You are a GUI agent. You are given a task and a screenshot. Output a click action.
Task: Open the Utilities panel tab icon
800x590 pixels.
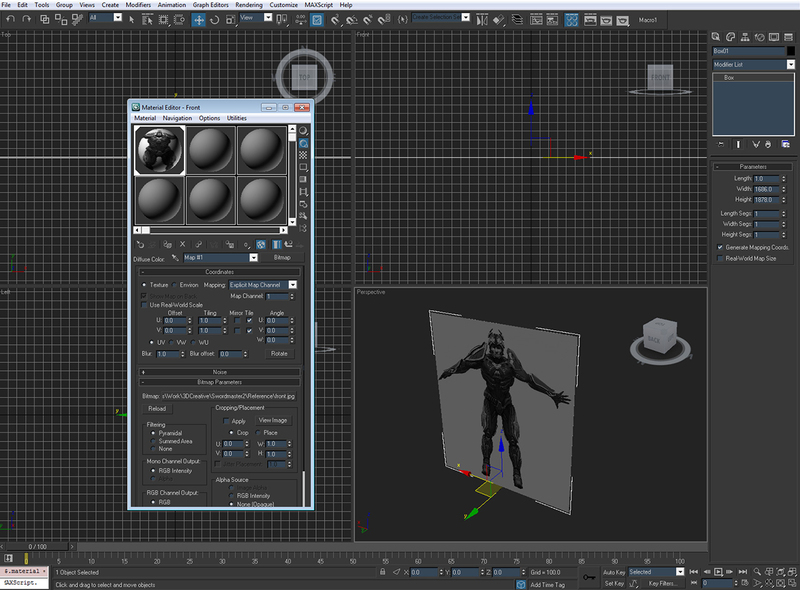point(788,37)
